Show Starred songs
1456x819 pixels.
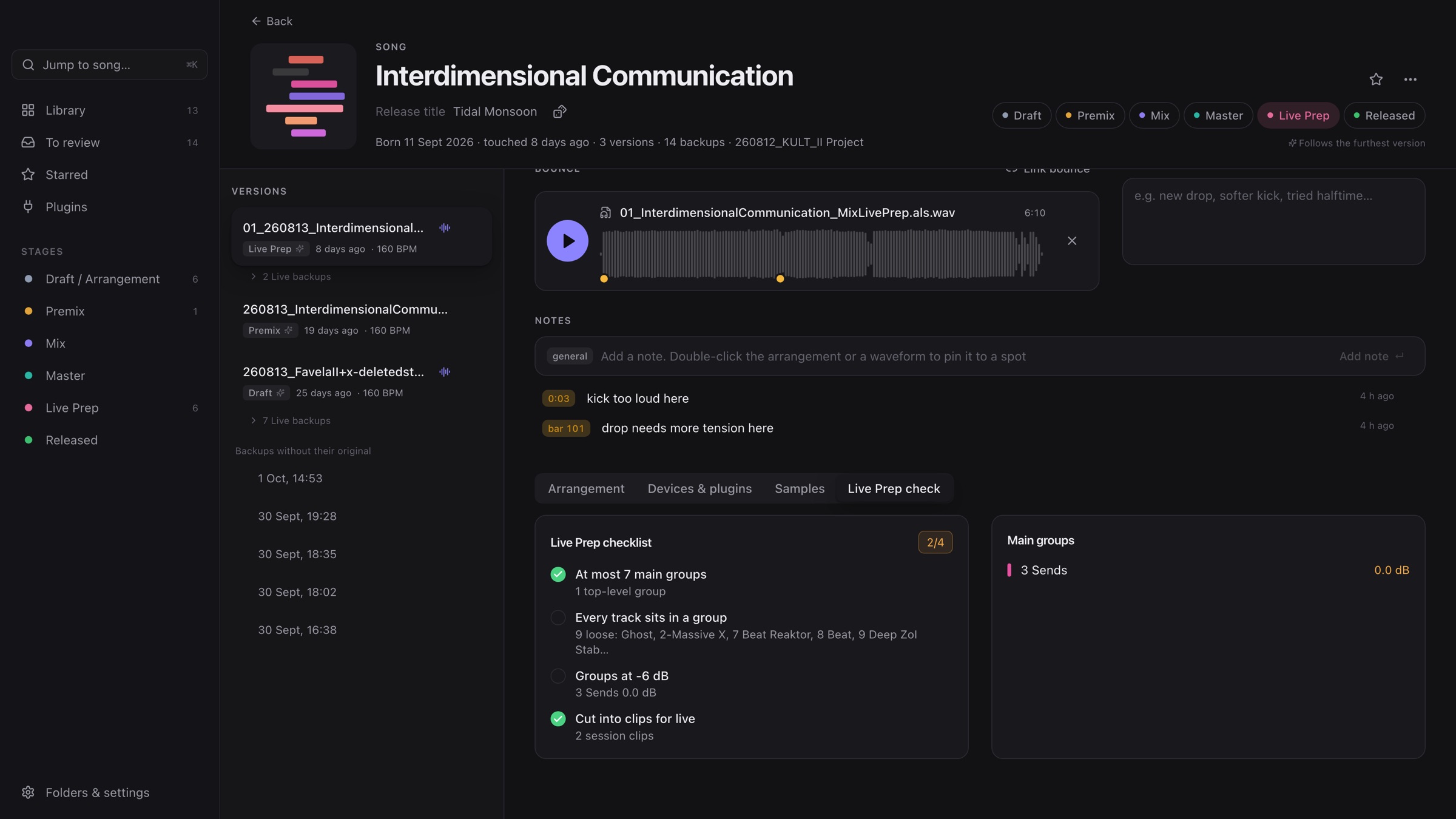(109, 175)
